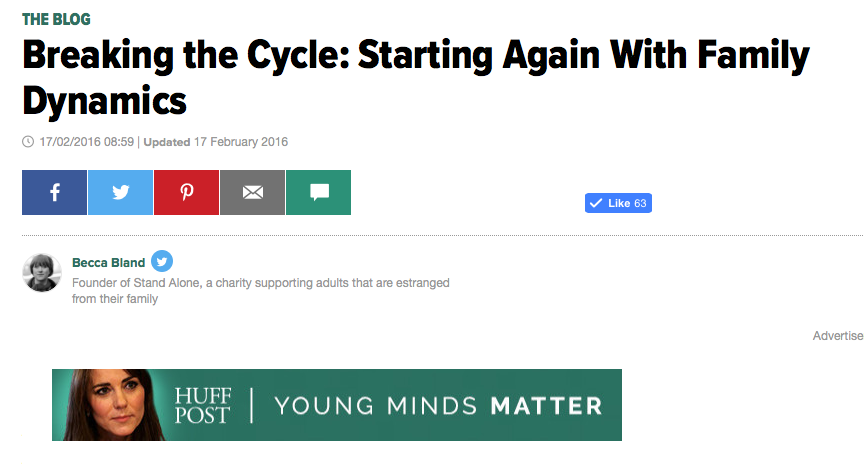Click the article headline Breaking the Cycle
864x470 pixels.
coord(416,78)
